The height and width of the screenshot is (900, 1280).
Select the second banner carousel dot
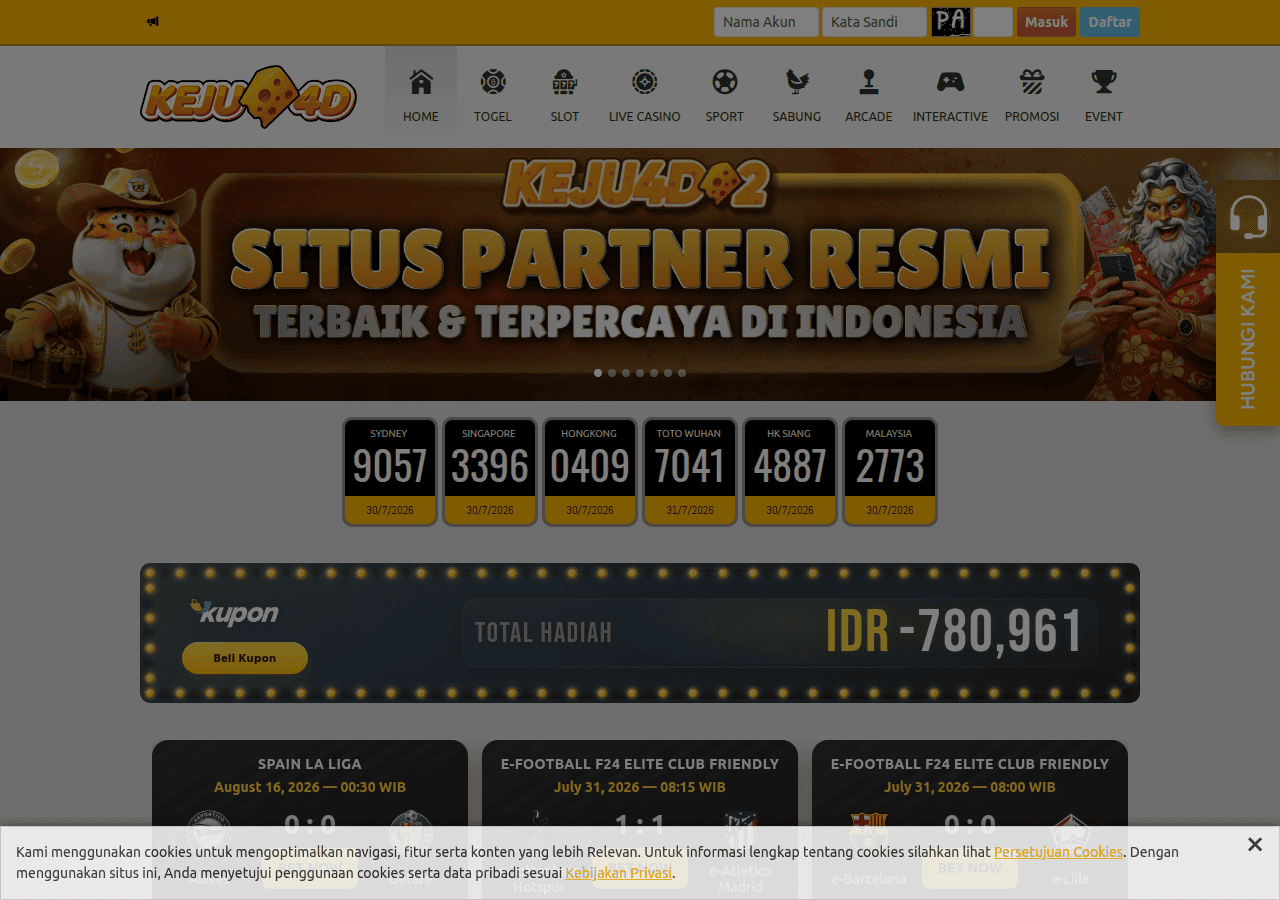[x=612, y=373]
